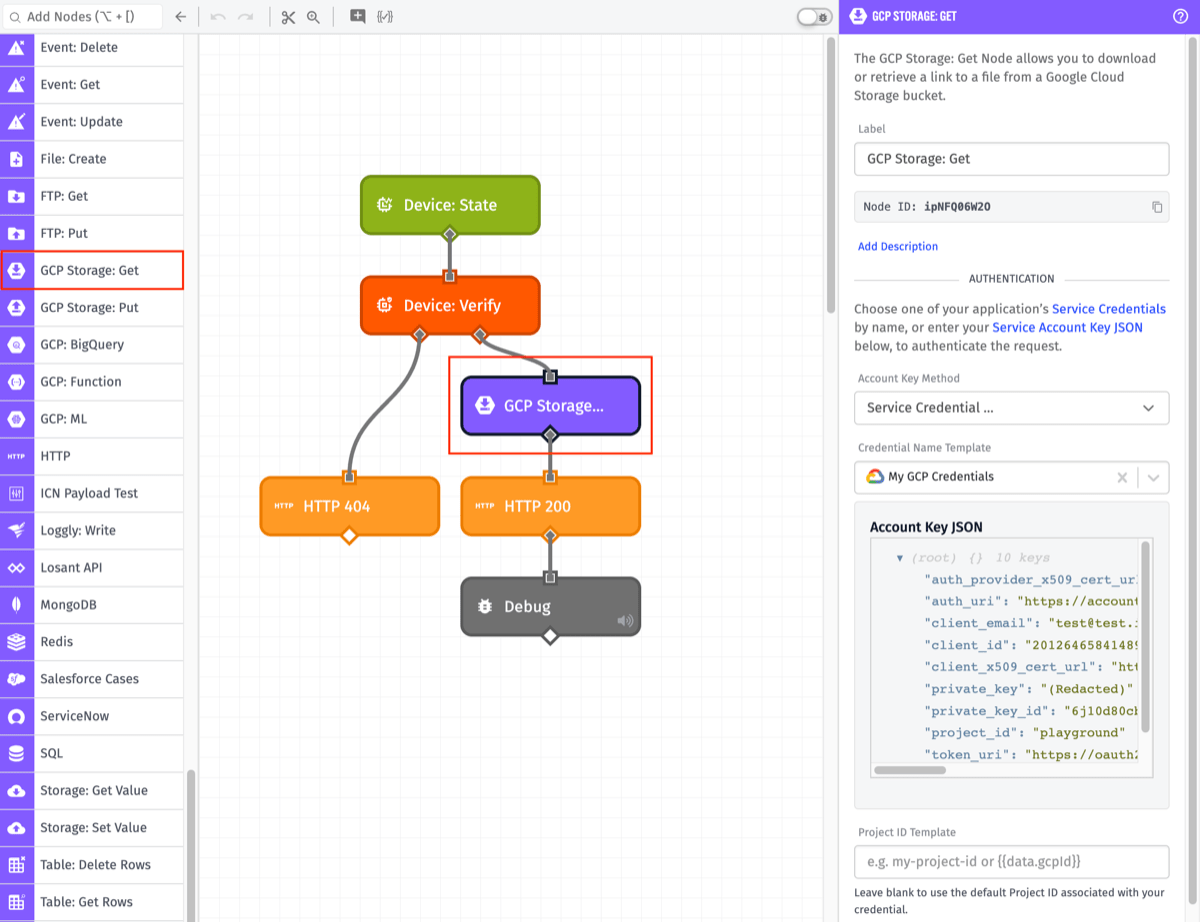Choose Table: Get Rows palette node
This screenshot has height=922, width=1200.
click(92, 902)
